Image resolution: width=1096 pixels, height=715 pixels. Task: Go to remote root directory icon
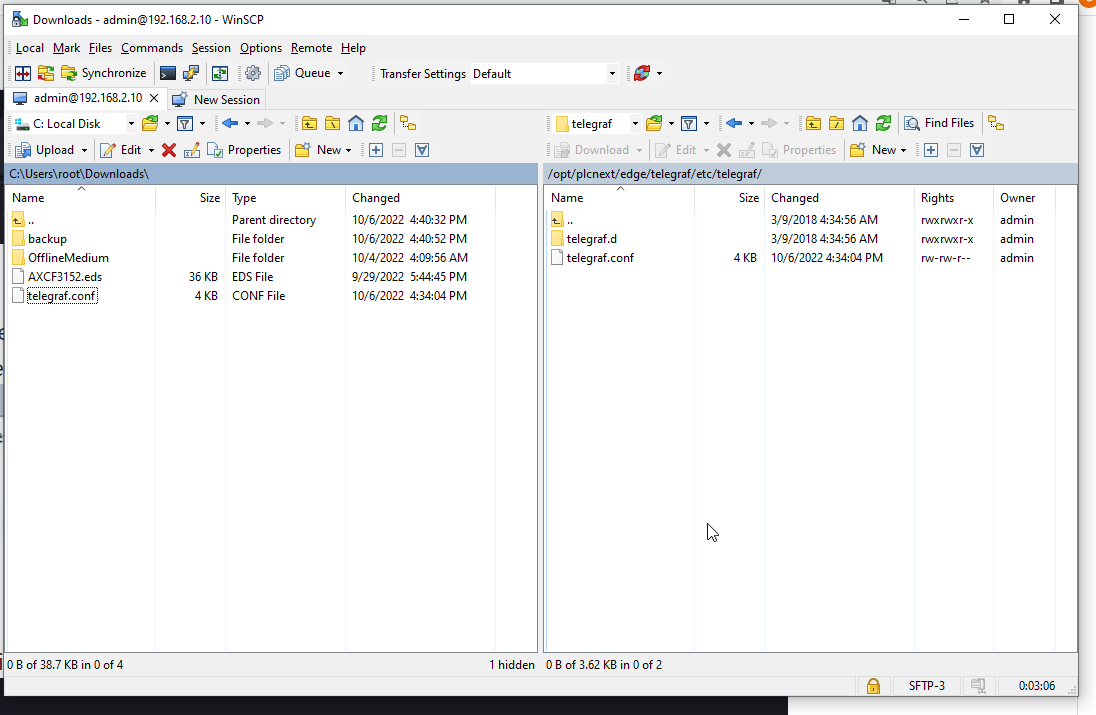tap(836, 124)
